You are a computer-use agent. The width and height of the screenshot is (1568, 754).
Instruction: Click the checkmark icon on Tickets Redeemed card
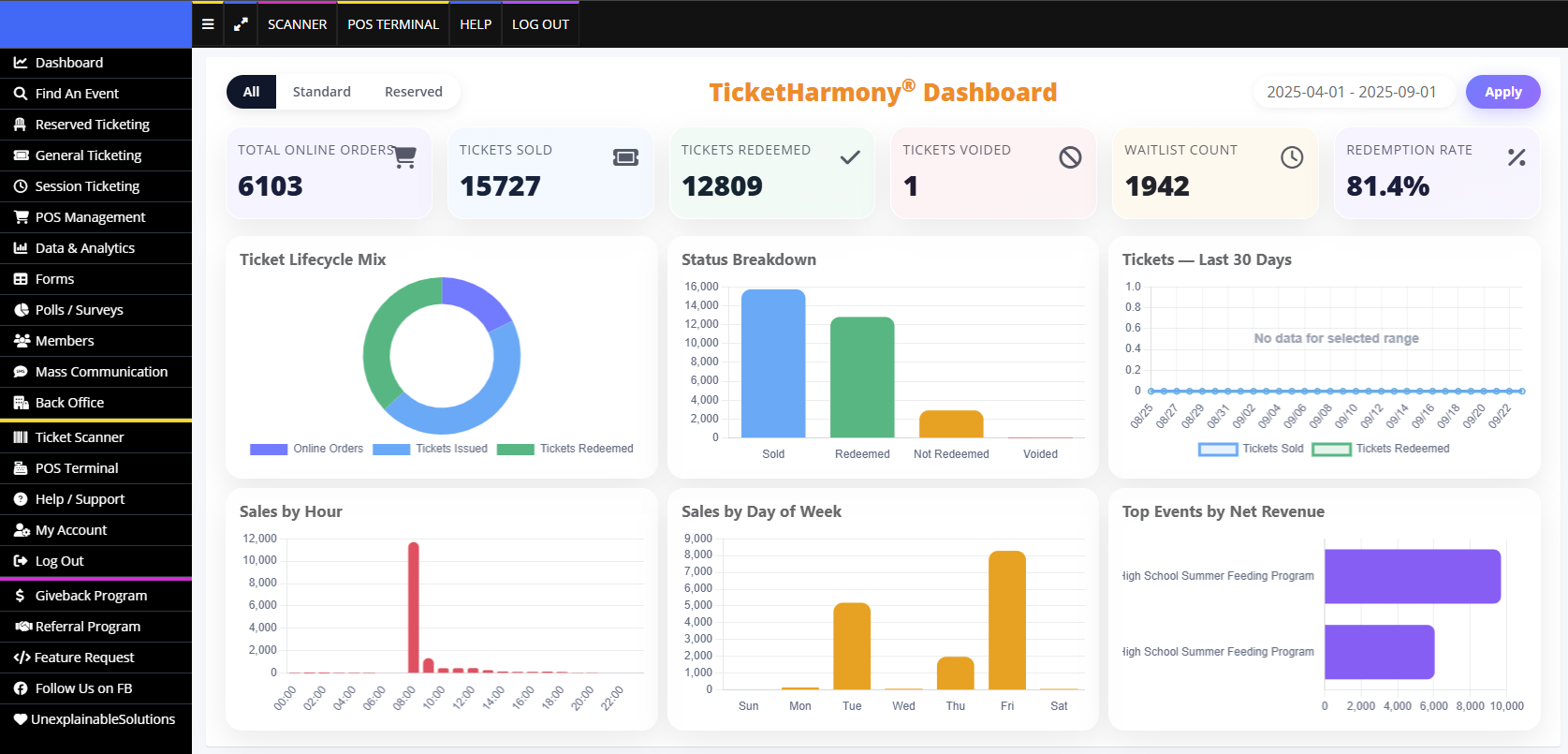coord(849,157)
